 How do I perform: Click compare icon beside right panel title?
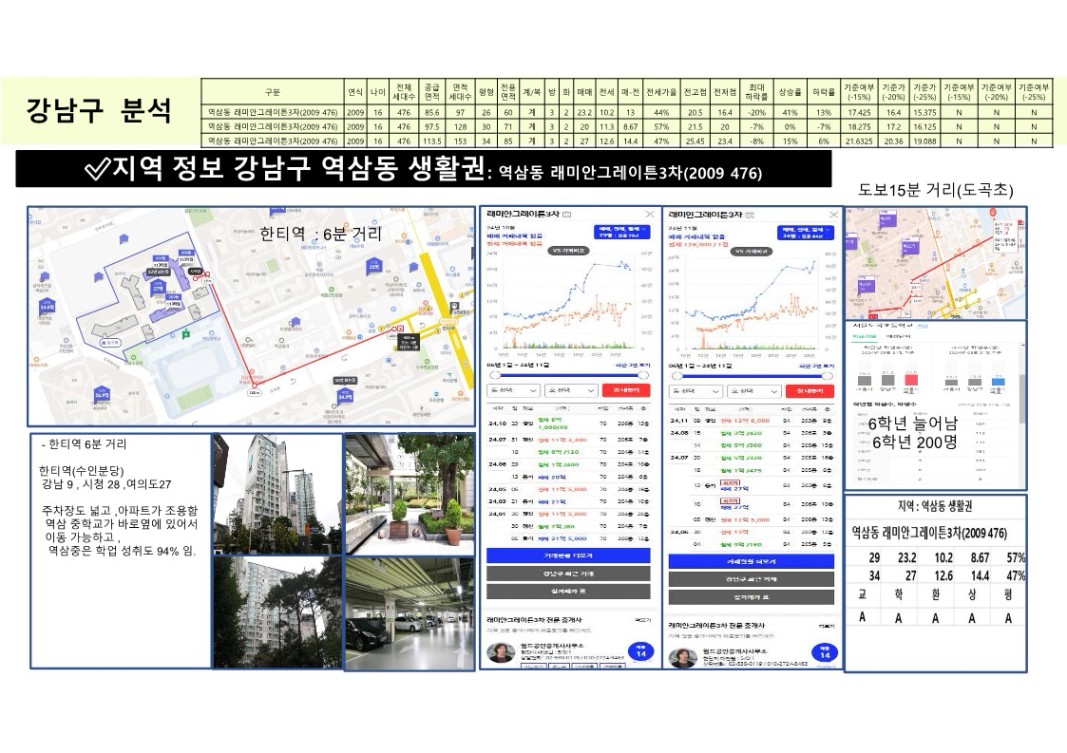coord(749,215)
